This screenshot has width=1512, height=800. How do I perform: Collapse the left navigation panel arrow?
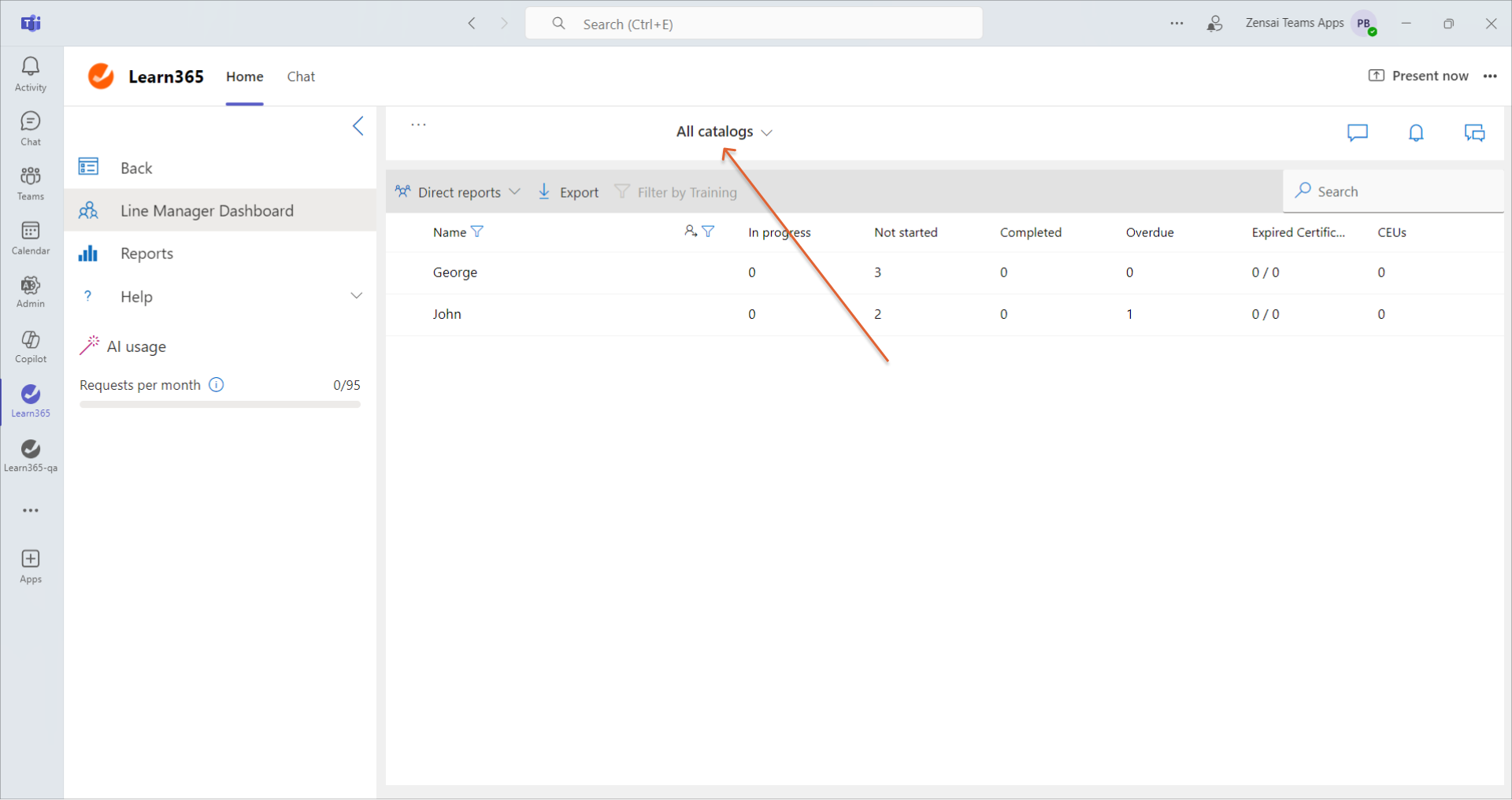coord(358,126)
